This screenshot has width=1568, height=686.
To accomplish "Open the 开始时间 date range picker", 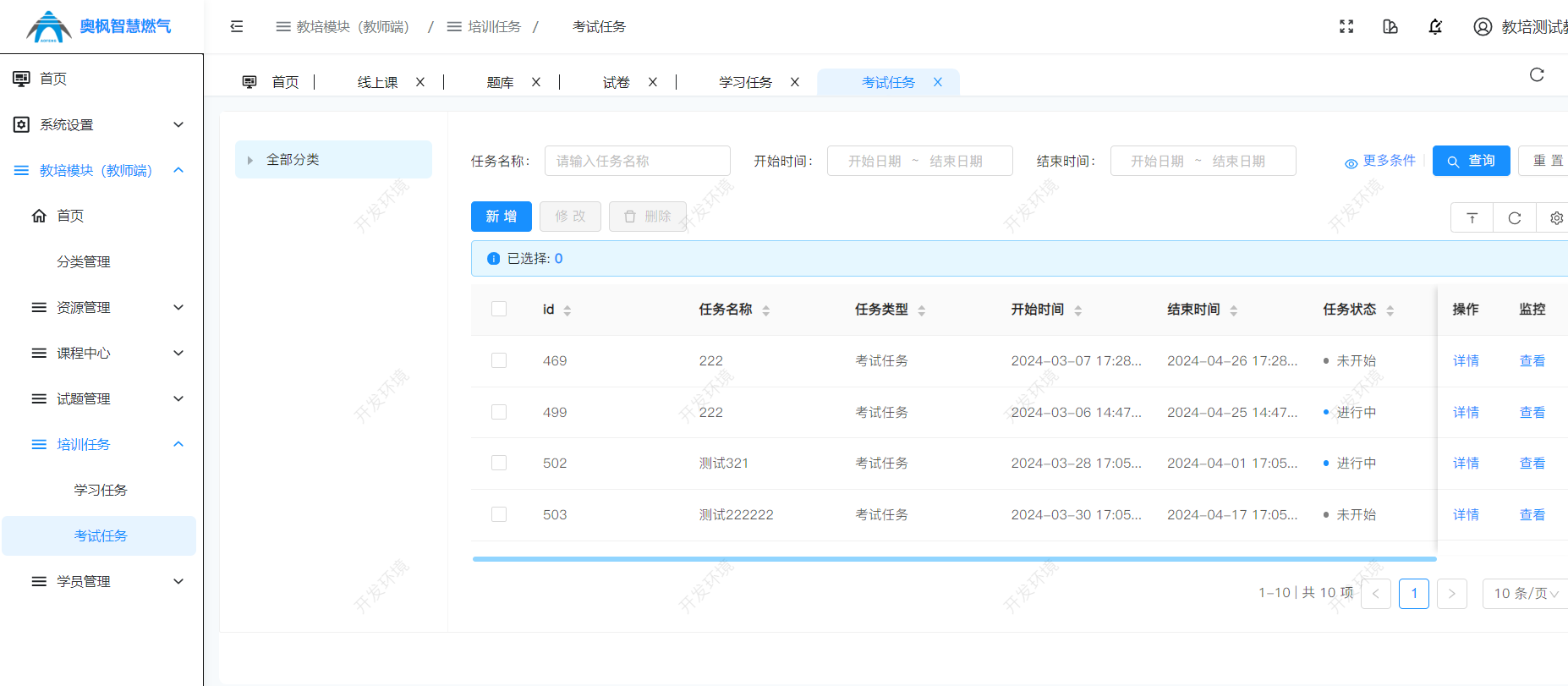I will pos(920,161).
